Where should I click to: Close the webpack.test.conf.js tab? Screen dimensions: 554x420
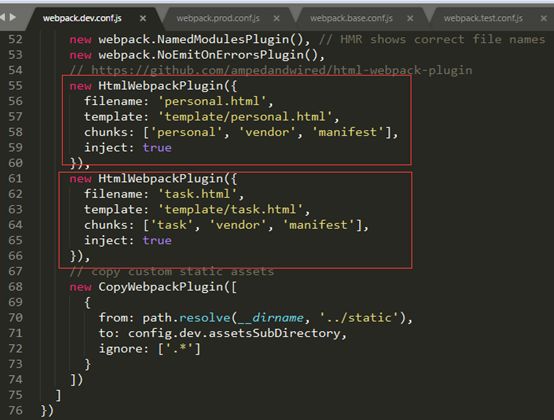pyautogui.click(x=544, y=18)
